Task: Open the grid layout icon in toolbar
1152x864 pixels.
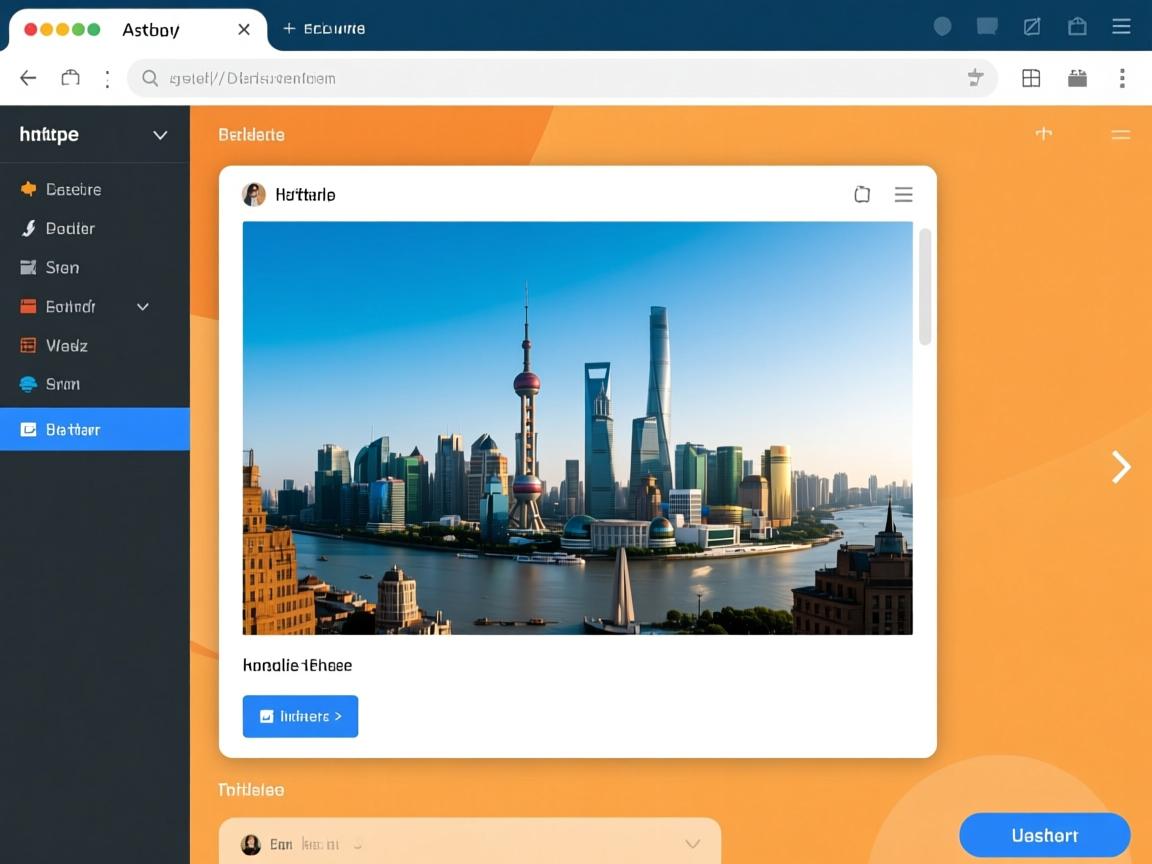Action: pos(1031,78)
